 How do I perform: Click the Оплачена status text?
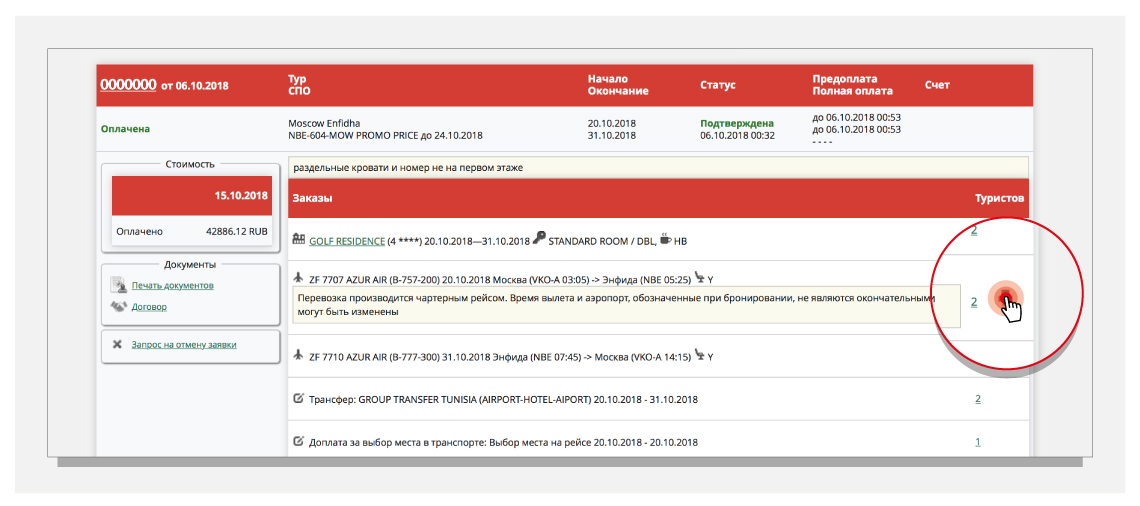[x=125, y=129]
